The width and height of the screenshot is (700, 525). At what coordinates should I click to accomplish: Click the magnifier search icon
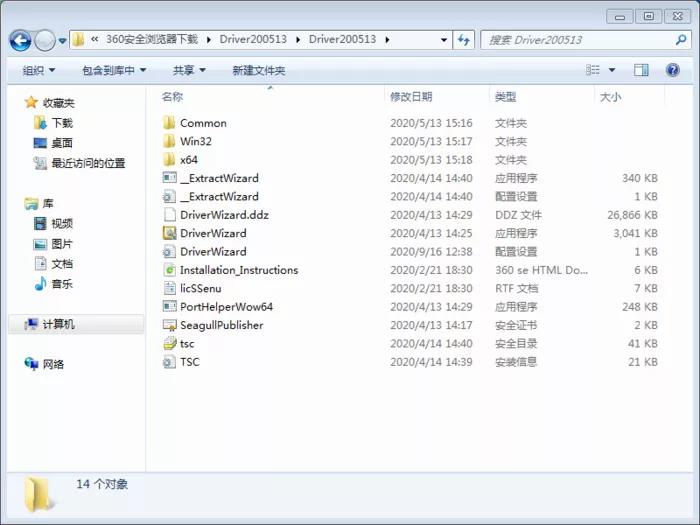click(681, 40)
